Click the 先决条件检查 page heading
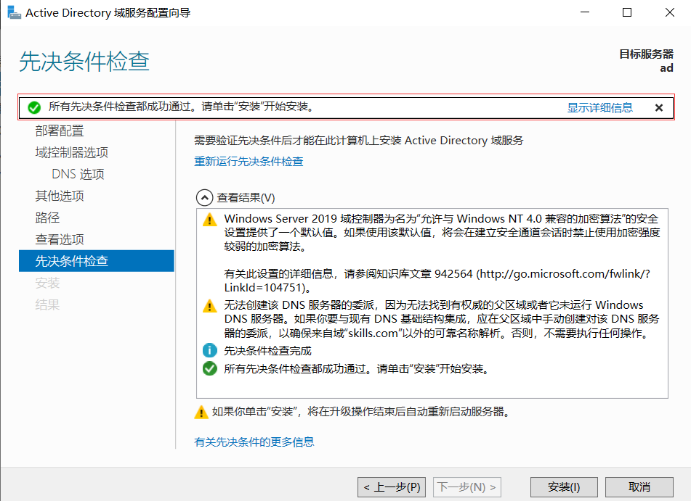The width and height of the screenshot is (691, 501). (x=84, y=61)
